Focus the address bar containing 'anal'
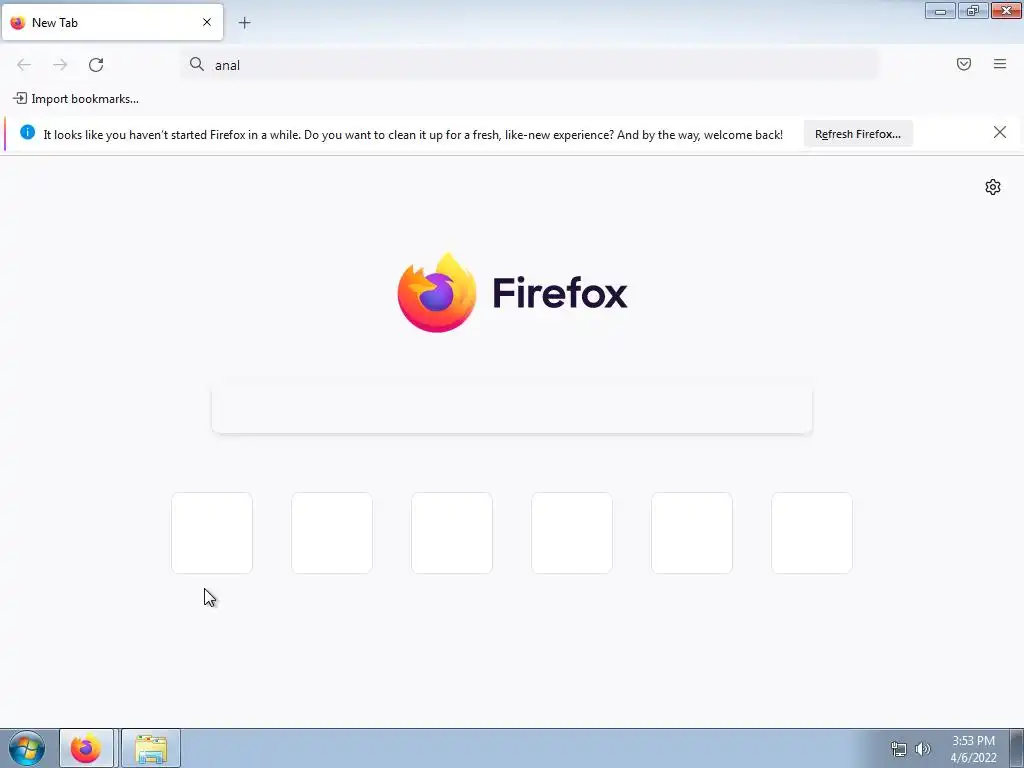This screenshot has width=1024, height=768. click(x=530, y=65)
